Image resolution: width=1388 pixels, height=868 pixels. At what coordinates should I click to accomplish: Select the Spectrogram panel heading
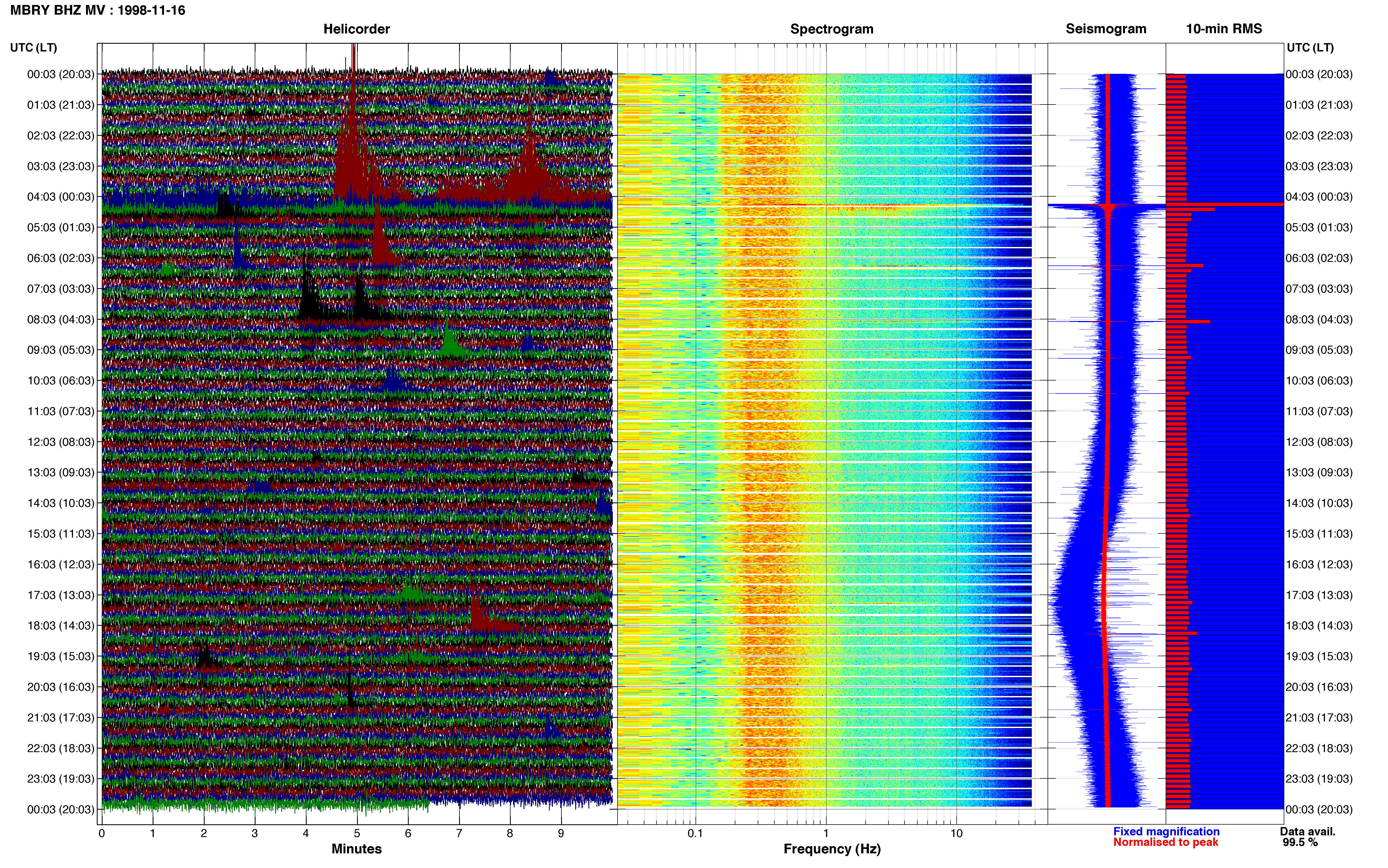(x=832, y=29)
